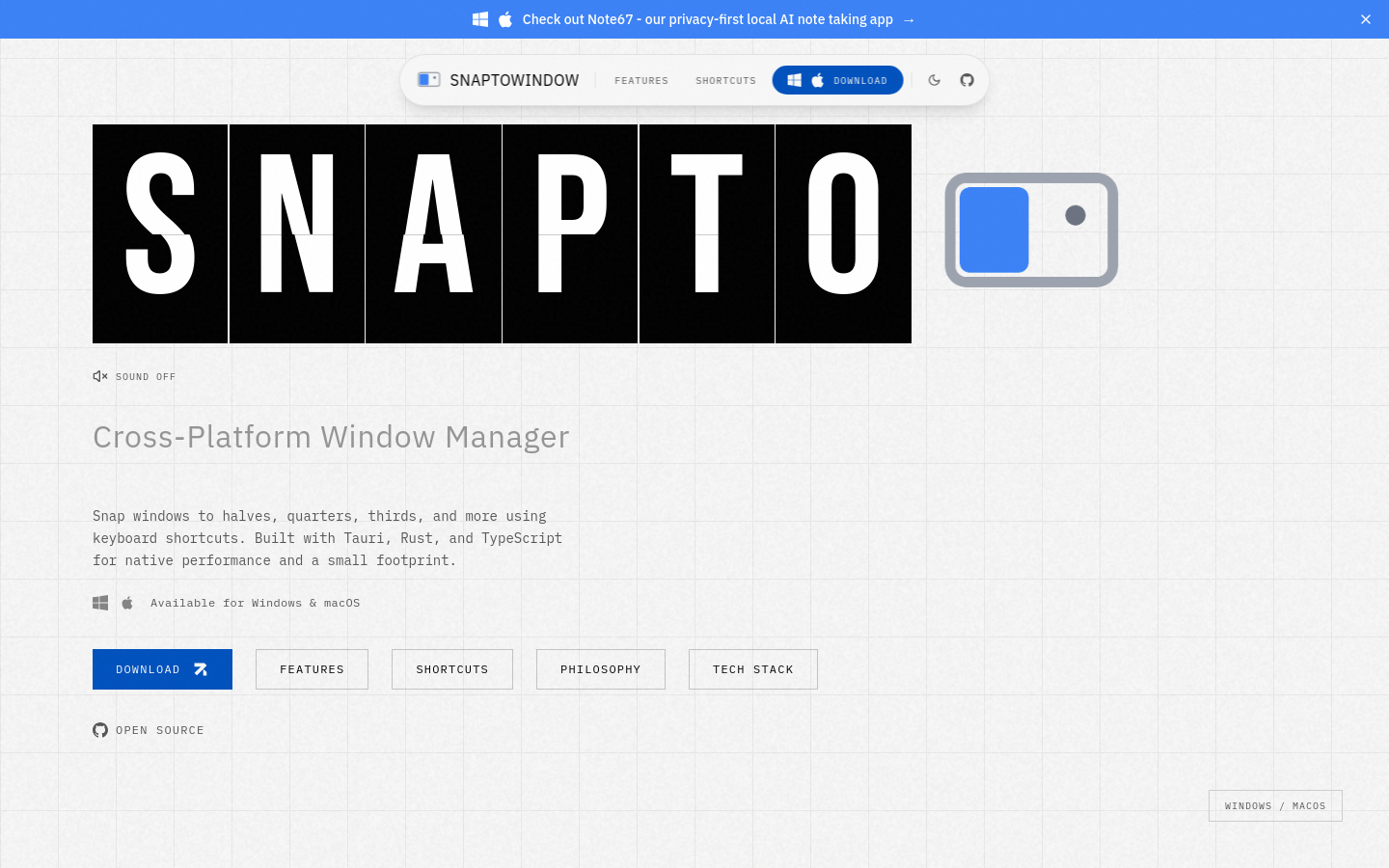Click the Download button in the navbar
Image resolution: width=1389 pixels, height=868 pixels.
tap(837, 80)
